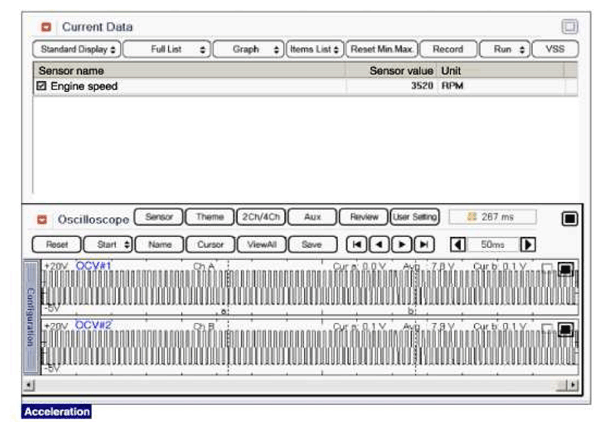Click the horizontal scrollbar right arrow

[571, 384]
